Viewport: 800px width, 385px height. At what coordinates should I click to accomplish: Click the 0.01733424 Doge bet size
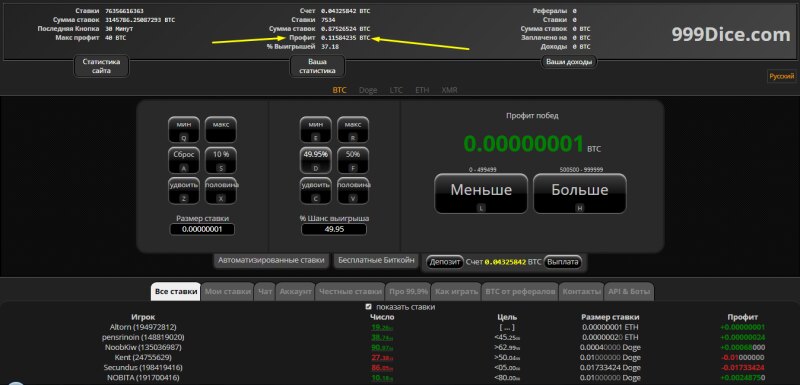(610, 367)
